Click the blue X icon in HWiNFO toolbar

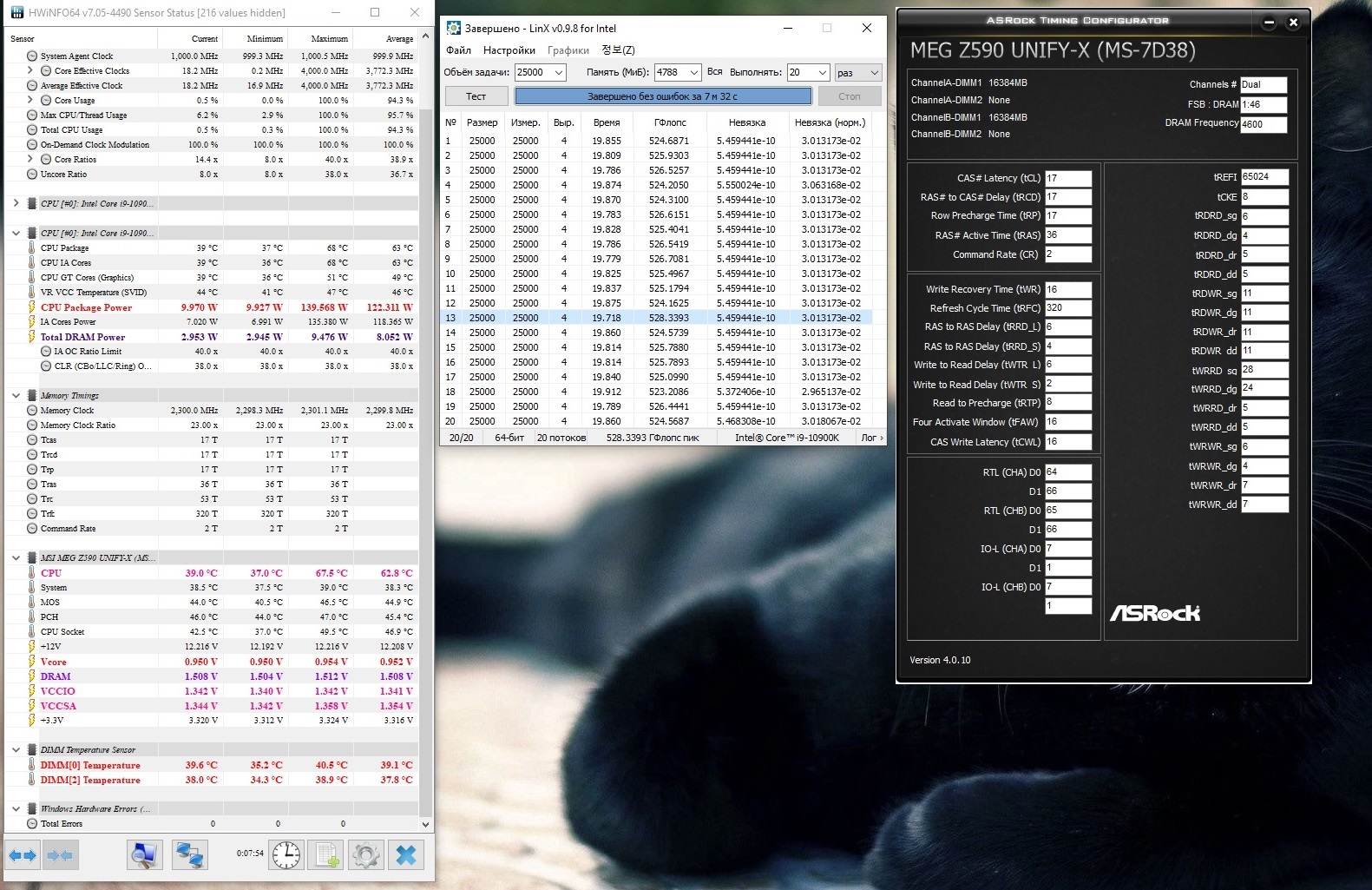[x=406, y=855]
